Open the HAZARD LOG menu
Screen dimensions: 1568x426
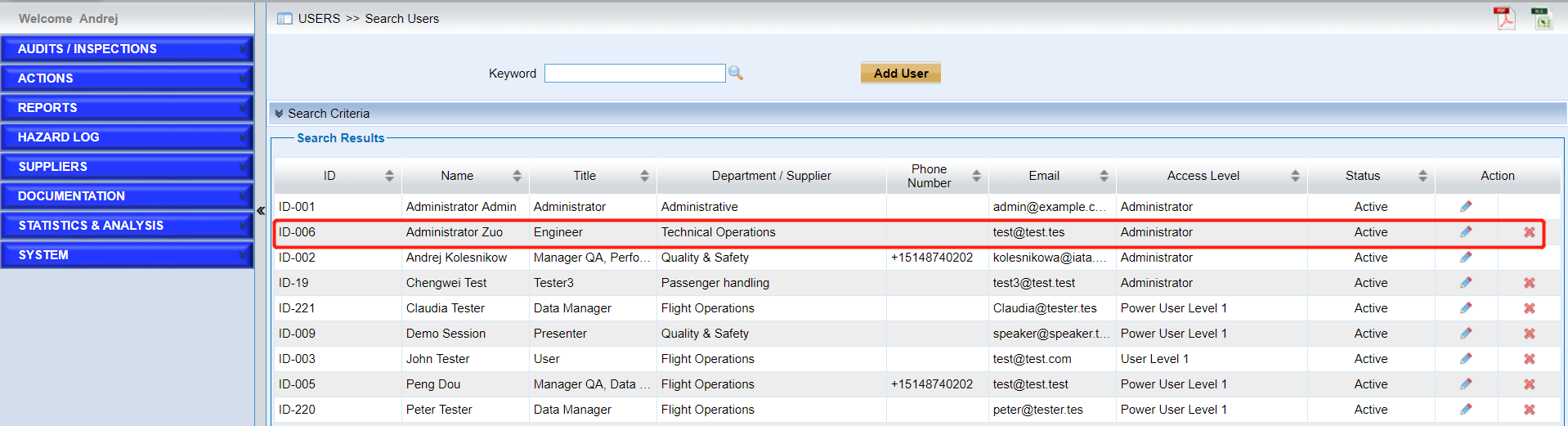(x=127, y=137)
